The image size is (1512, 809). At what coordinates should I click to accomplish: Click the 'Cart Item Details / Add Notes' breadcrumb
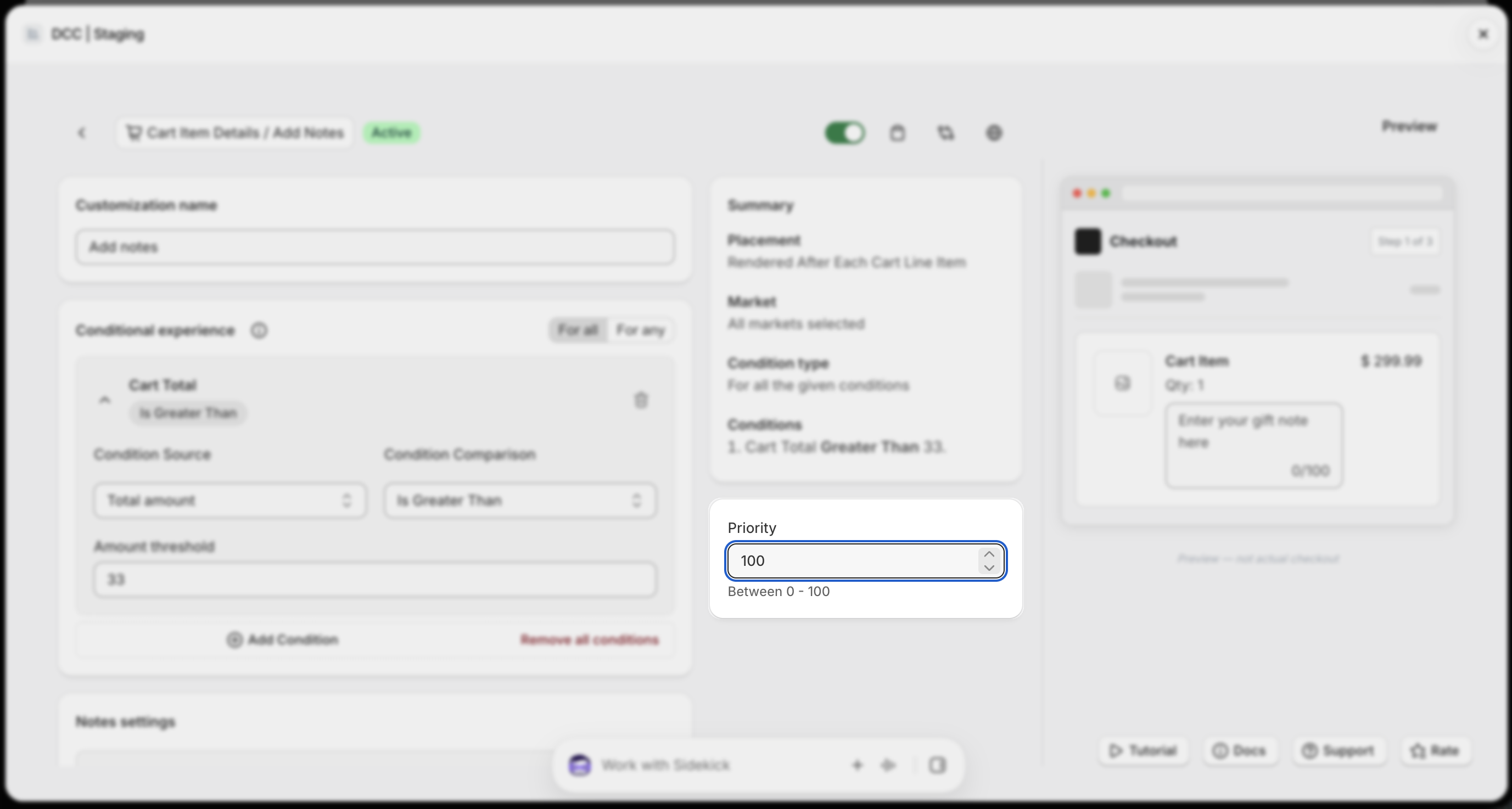[235, 133]
